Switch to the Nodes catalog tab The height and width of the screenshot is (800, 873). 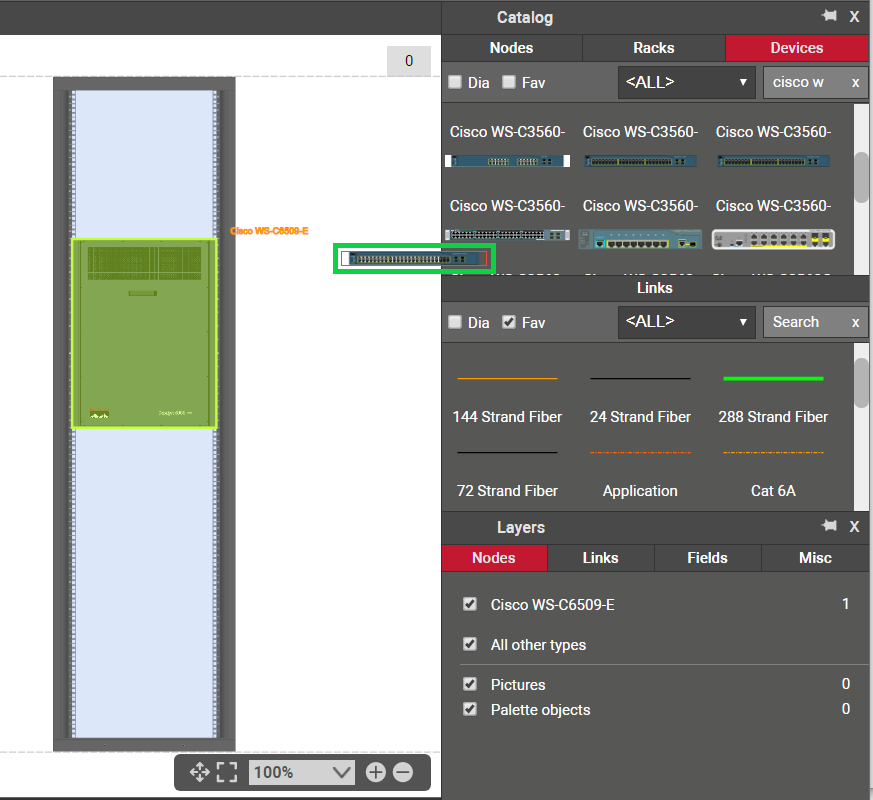coord(512,48)
